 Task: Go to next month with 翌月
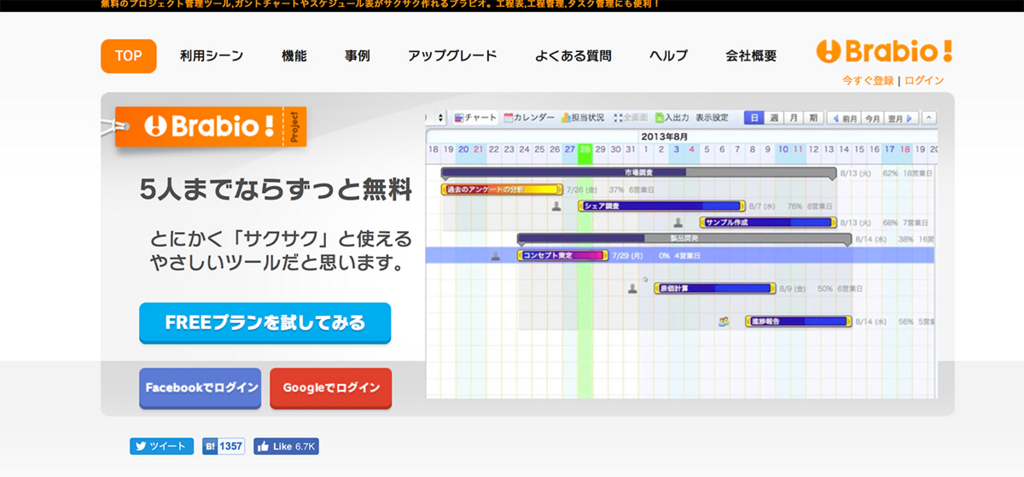(x=901, y=118)
